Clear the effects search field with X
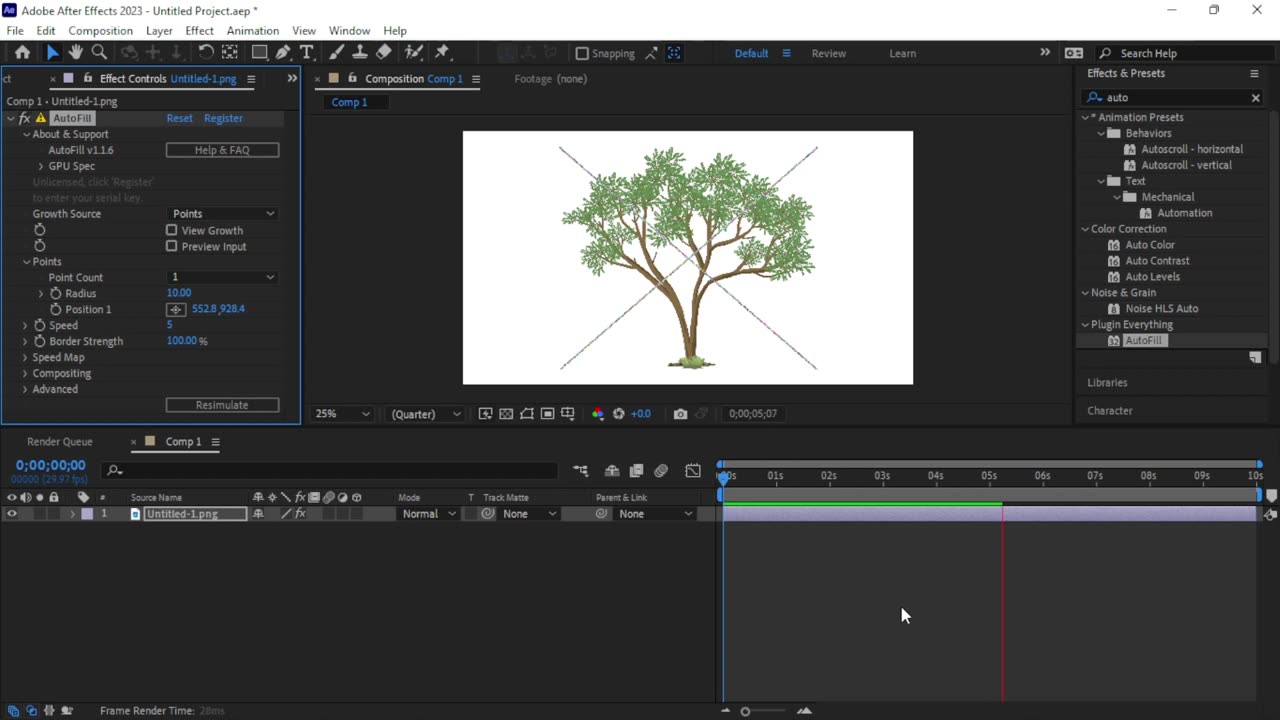The width and height of the screenshot is (1280, 720). tap(1256, 98)
